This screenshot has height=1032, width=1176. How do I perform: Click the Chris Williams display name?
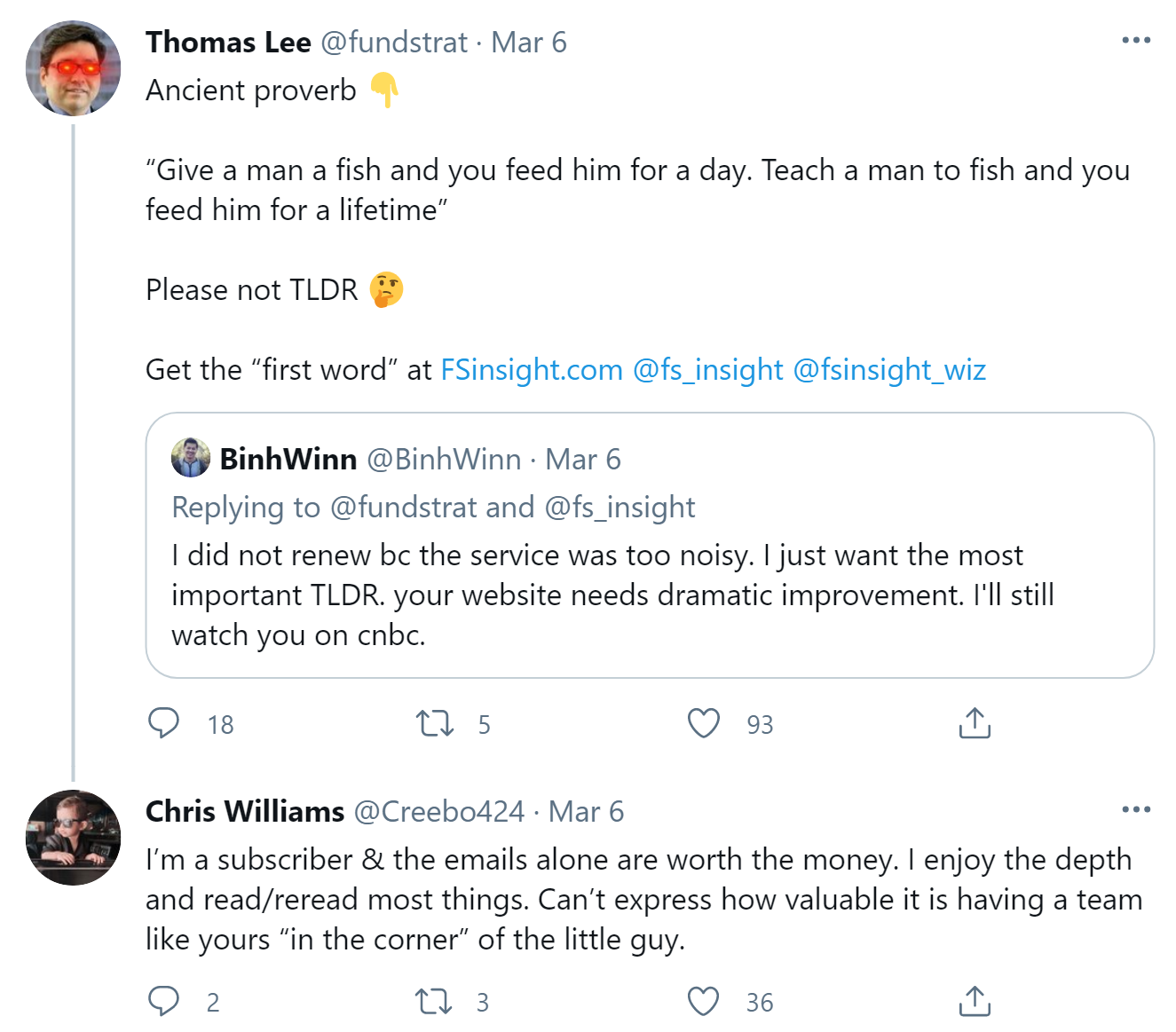coord(245,811)
